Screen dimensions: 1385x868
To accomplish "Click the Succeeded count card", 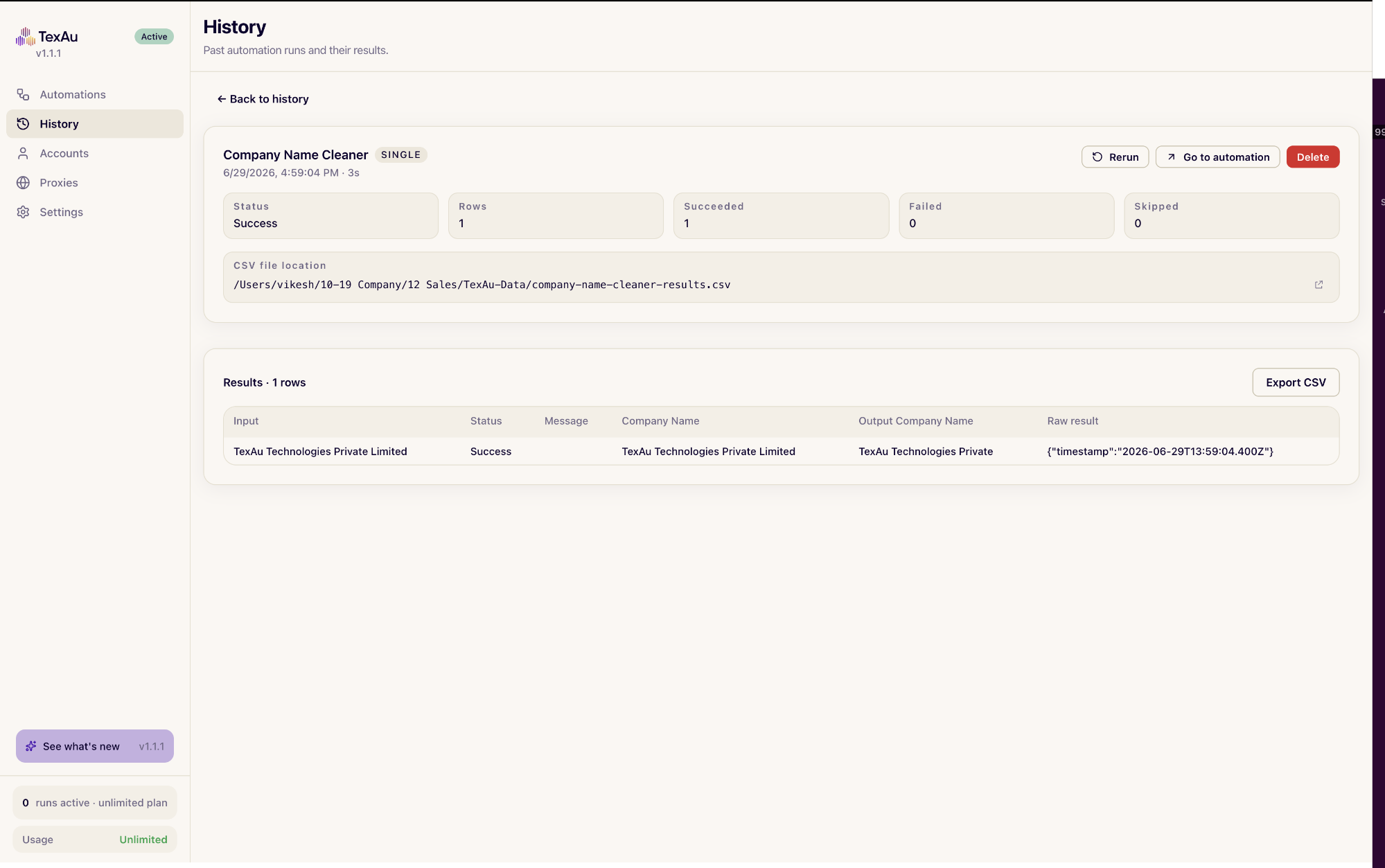I will click(x=781, y=216).
